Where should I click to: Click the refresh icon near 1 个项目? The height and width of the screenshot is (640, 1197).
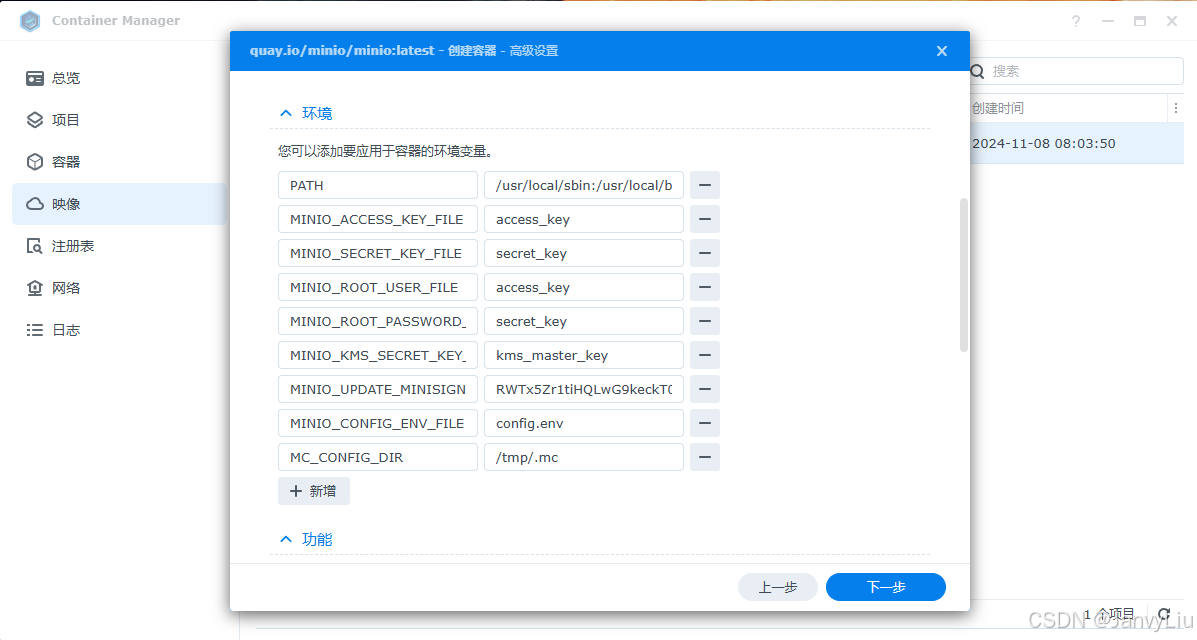[x=1163, y=615]
